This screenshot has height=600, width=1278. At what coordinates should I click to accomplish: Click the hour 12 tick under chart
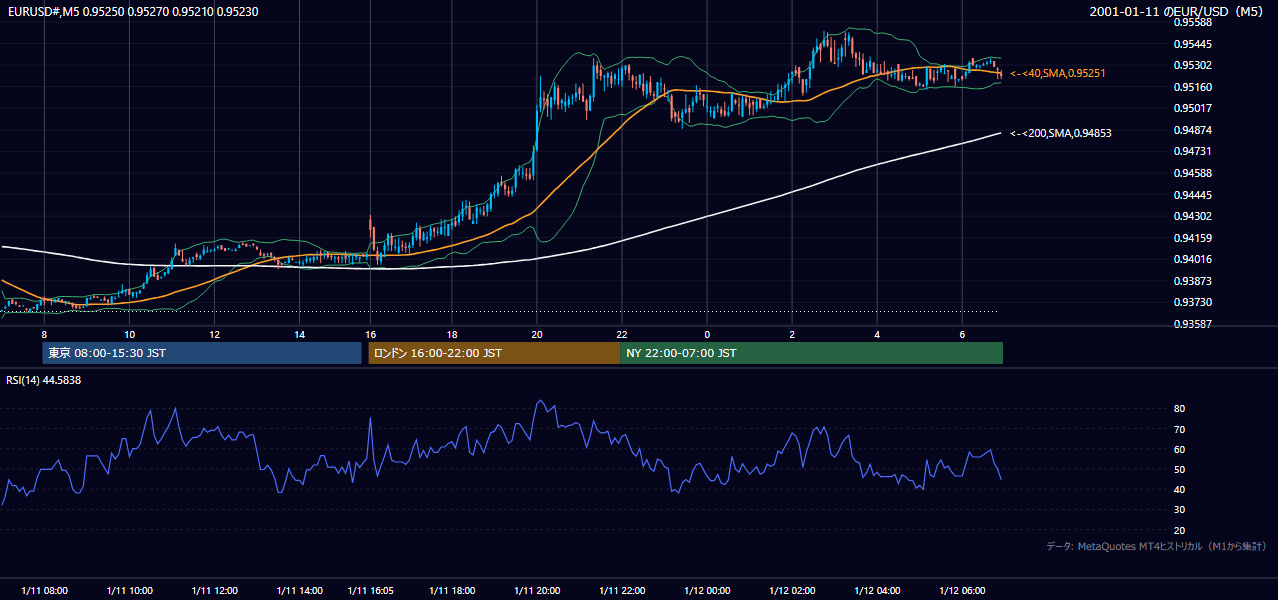(x=215, y=334)
